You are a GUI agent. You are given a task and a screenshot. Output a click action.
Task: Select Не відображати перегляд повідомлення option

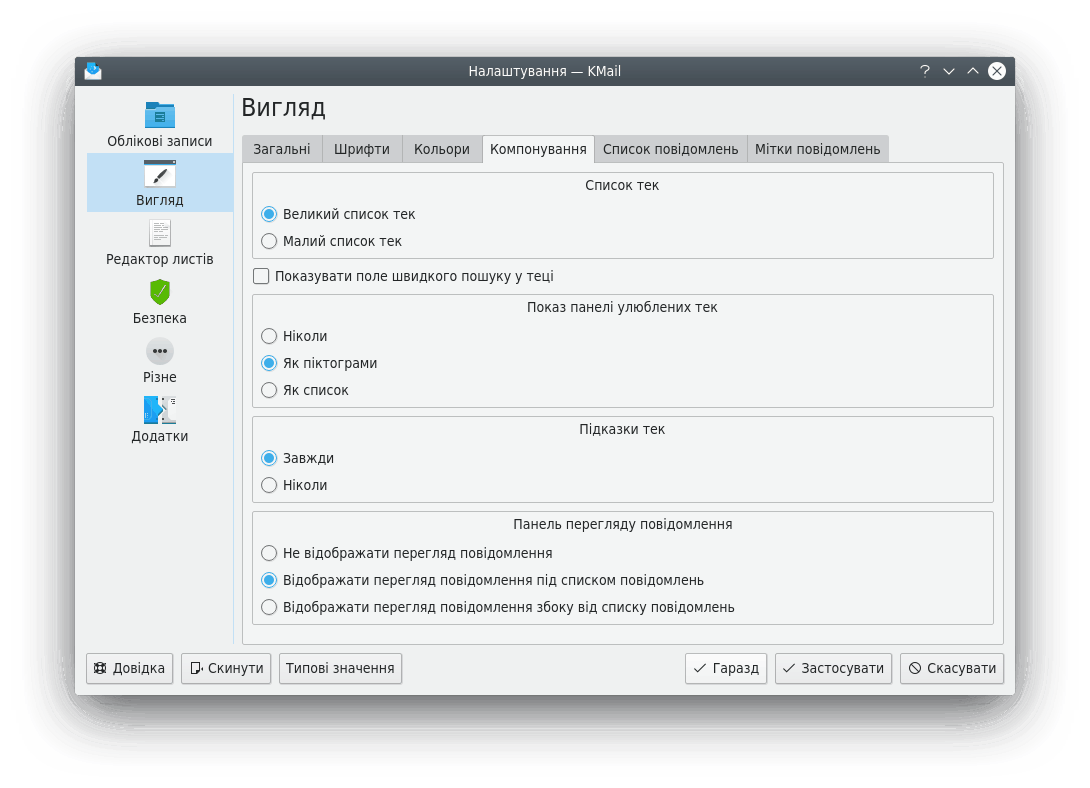(x=269, y=553)
